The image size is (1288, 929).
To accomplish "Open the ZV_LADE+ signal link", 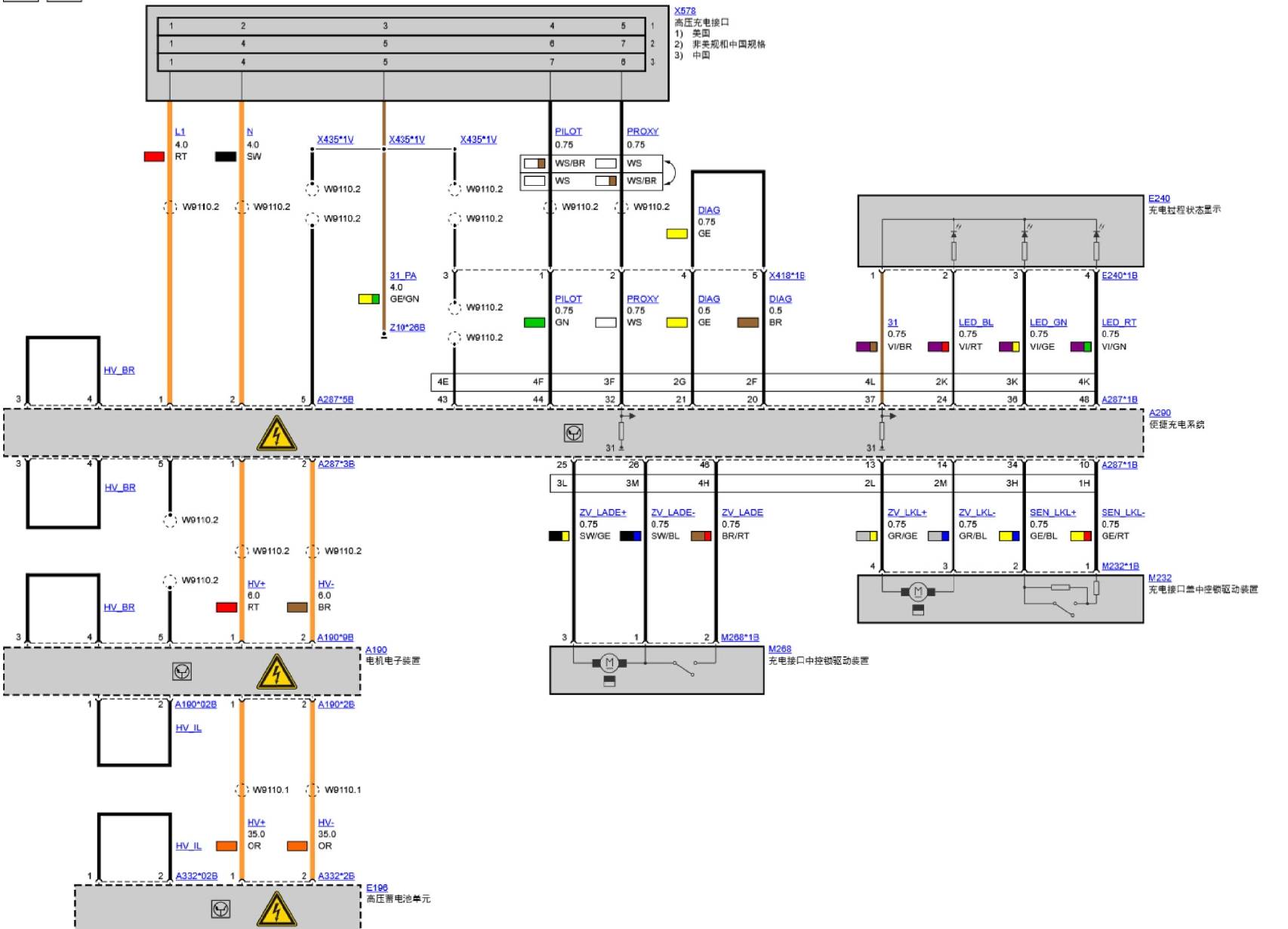I will coord(602,512).
